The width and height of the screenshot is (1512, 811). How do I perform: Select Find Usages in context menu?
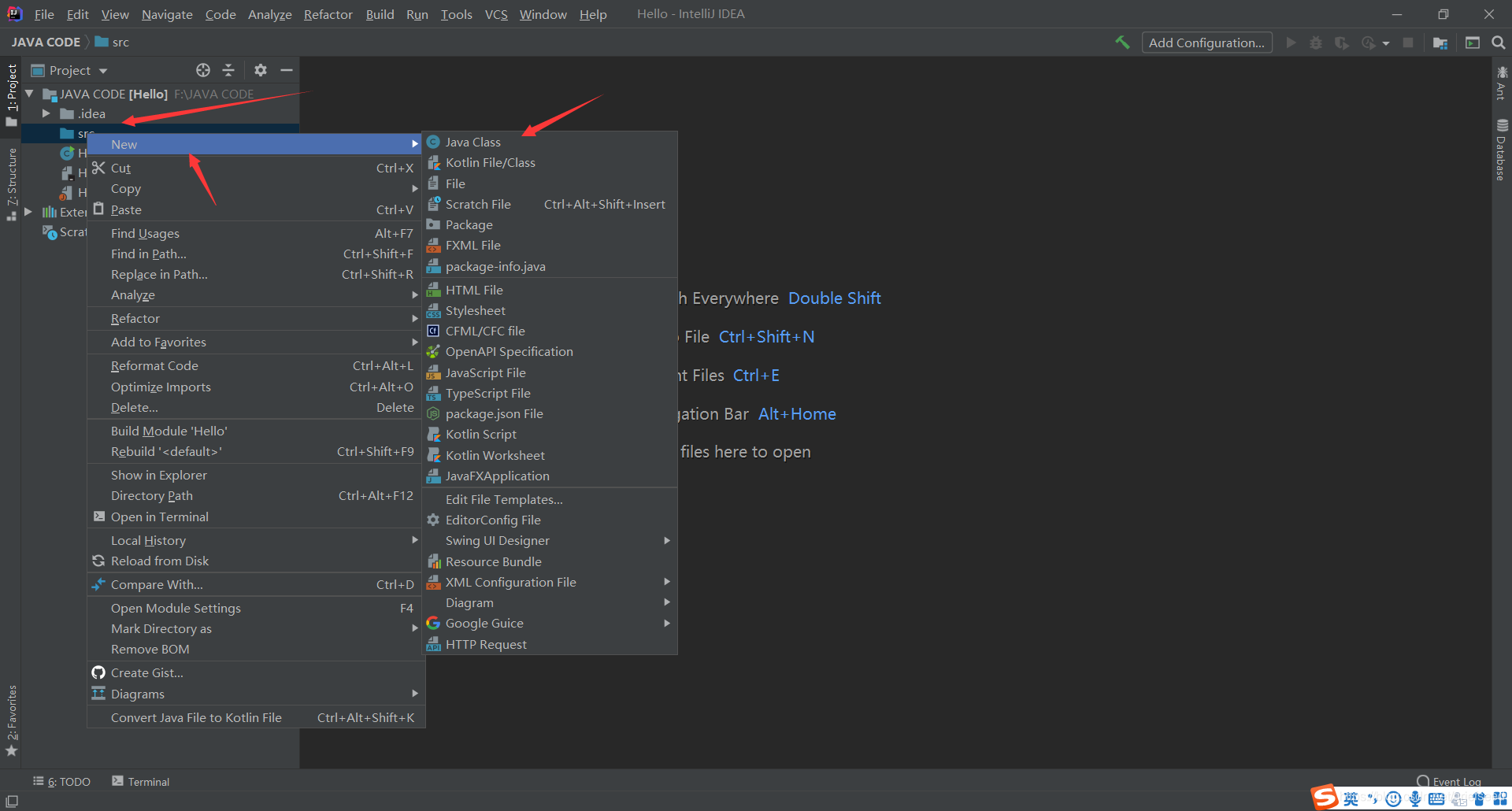click(256, 233)
